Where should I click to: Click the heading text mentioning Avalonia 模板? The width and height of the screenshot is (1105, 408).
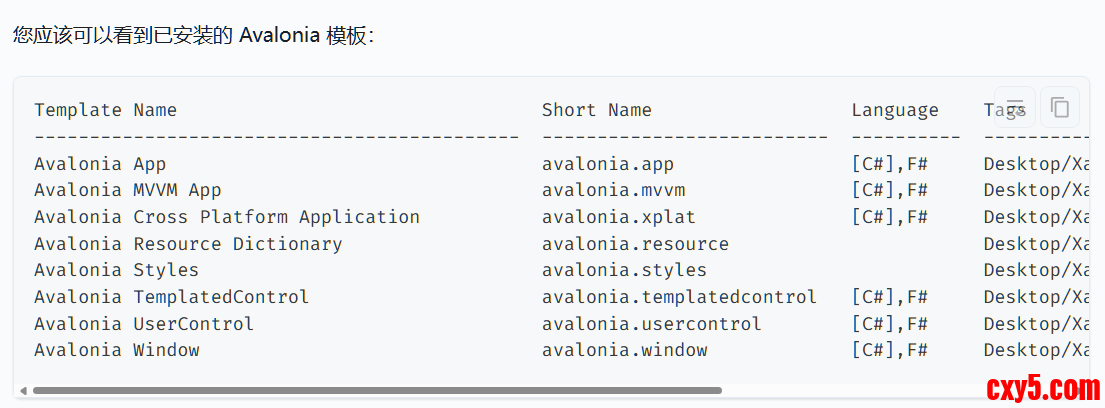click(x=193, y=36)
